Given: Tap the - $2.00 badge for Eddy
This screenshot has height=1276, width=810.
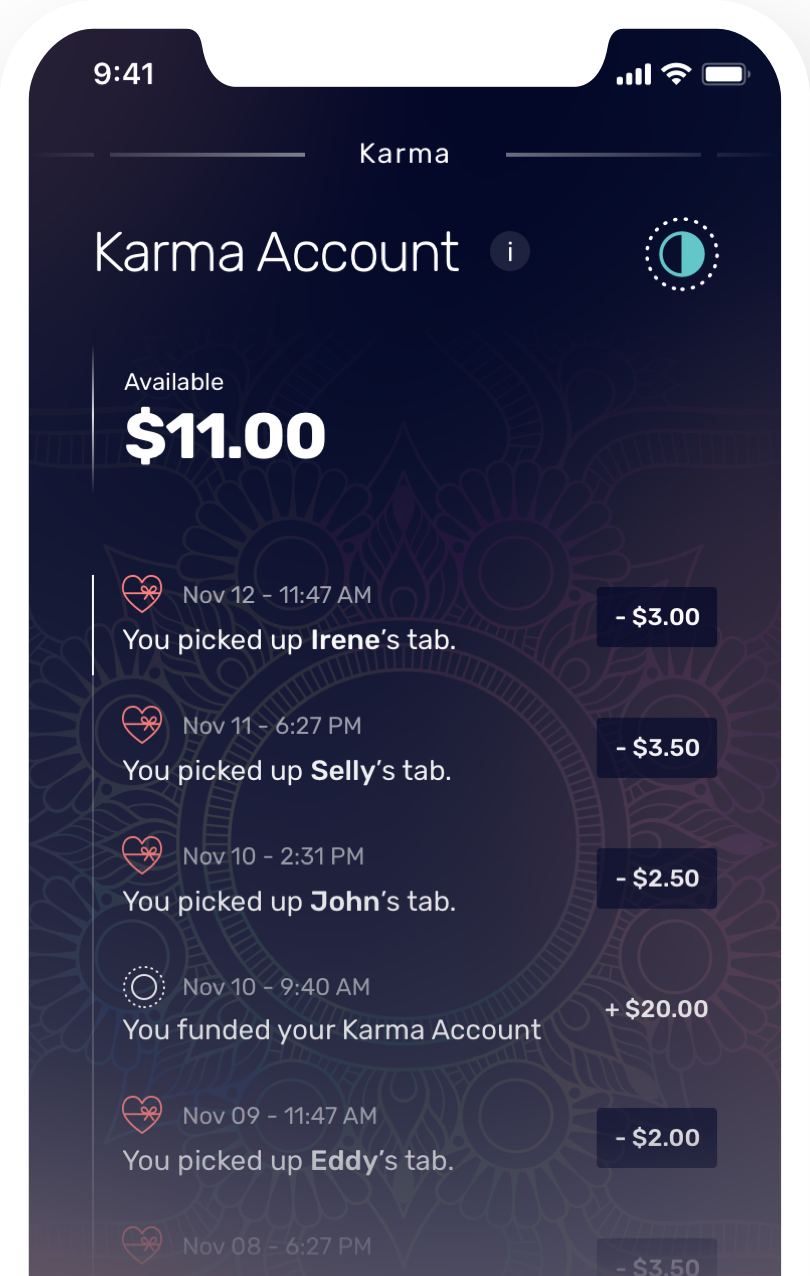Looking at the screenshot, I should [657, 1138].
